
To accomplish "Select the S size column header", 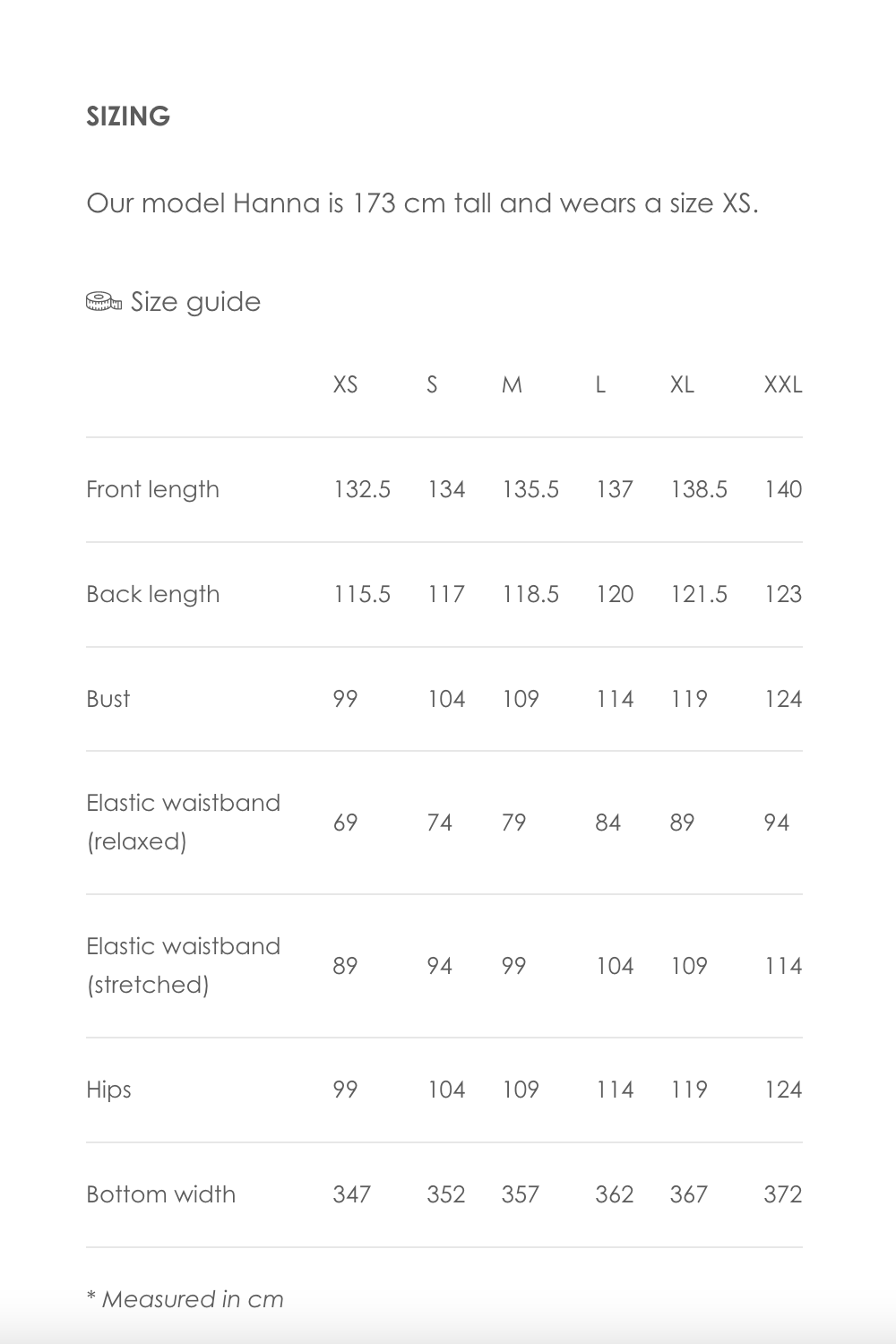I will click(x=432, y=385).
